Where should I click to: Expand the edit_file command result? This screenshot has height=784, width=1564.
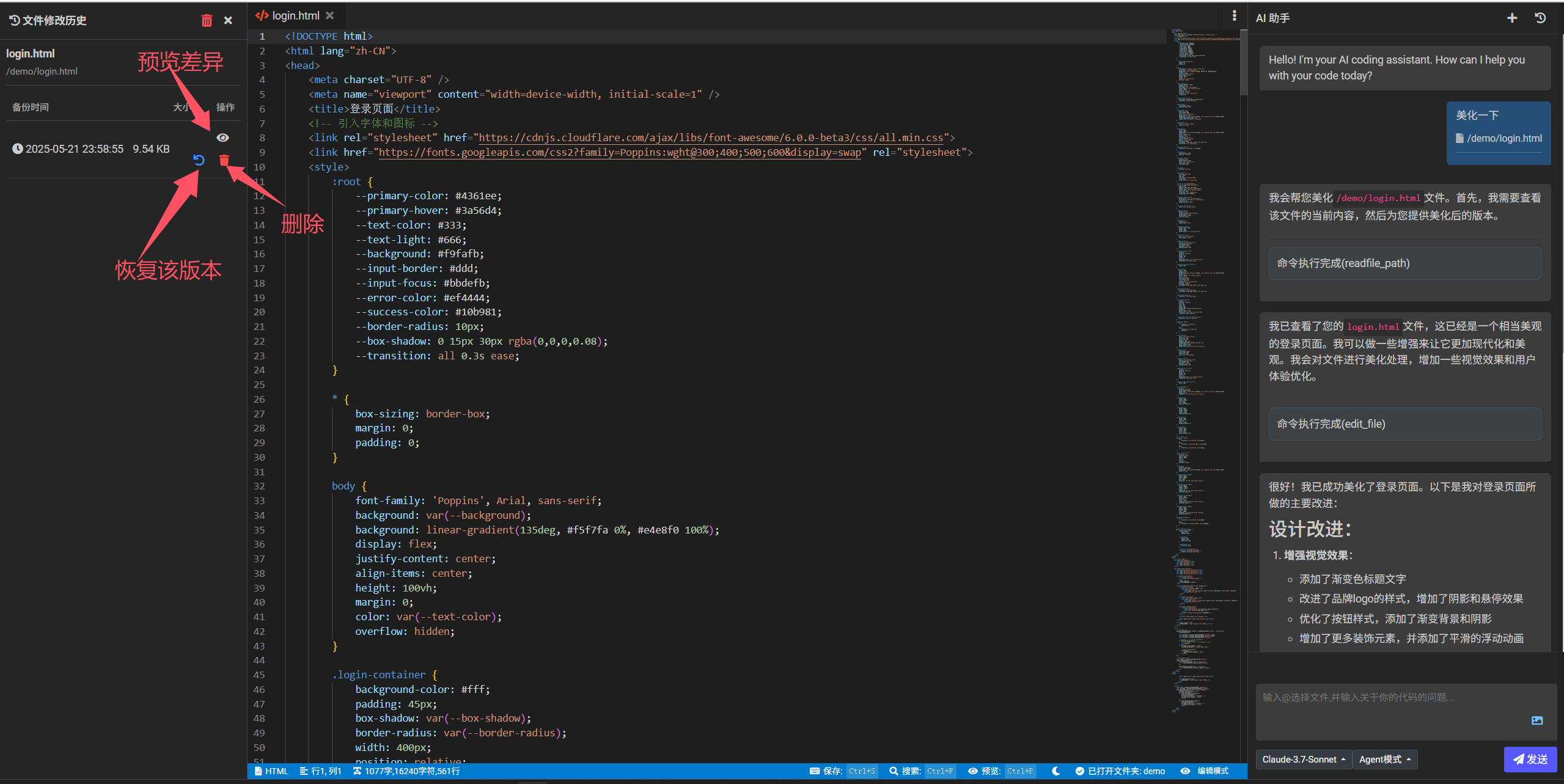click(x=1404, y=424)
